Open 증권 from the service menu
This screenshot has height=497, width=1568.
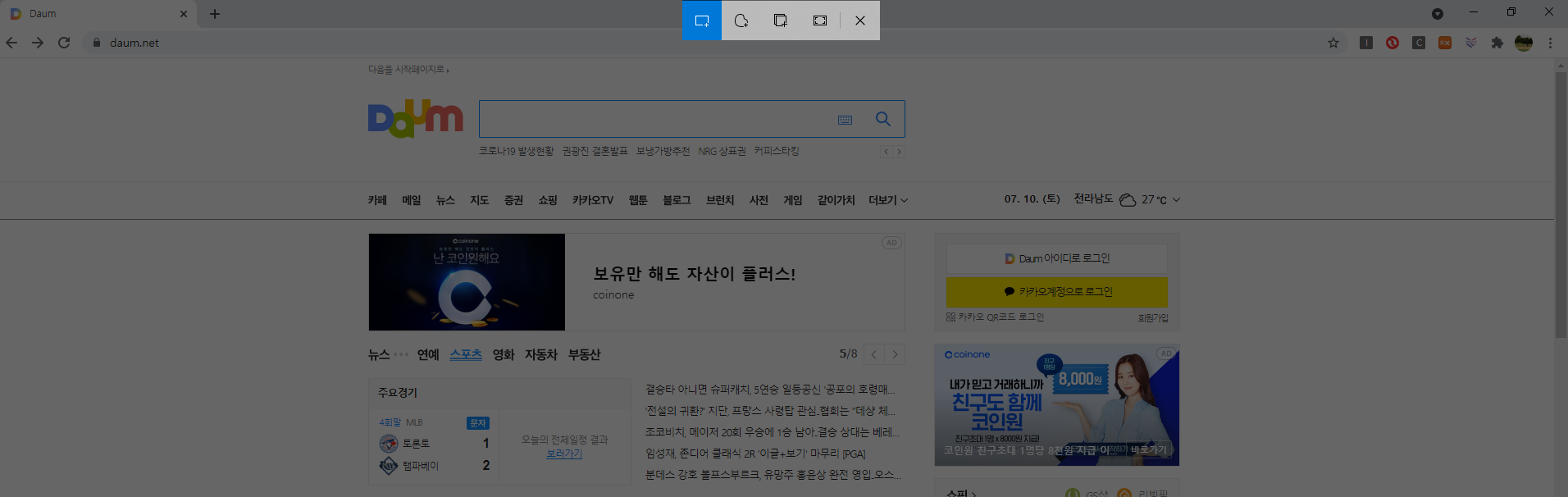tap(513, 200)
